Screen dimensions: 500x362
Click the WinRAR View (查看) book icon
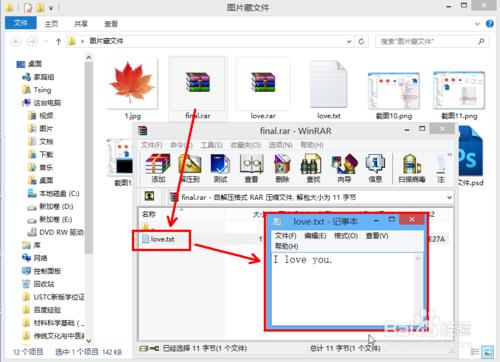[x=251, y=168]
